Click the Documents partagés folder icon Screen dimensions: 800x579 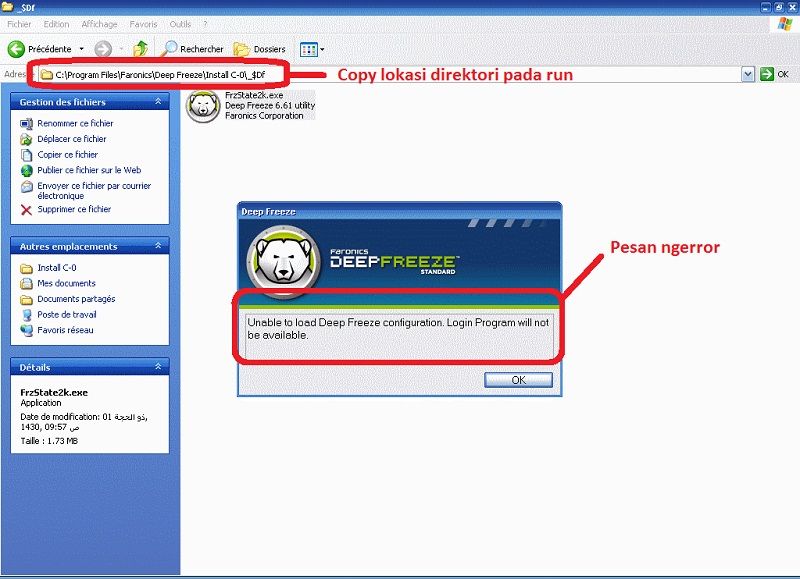click(27, 300)
